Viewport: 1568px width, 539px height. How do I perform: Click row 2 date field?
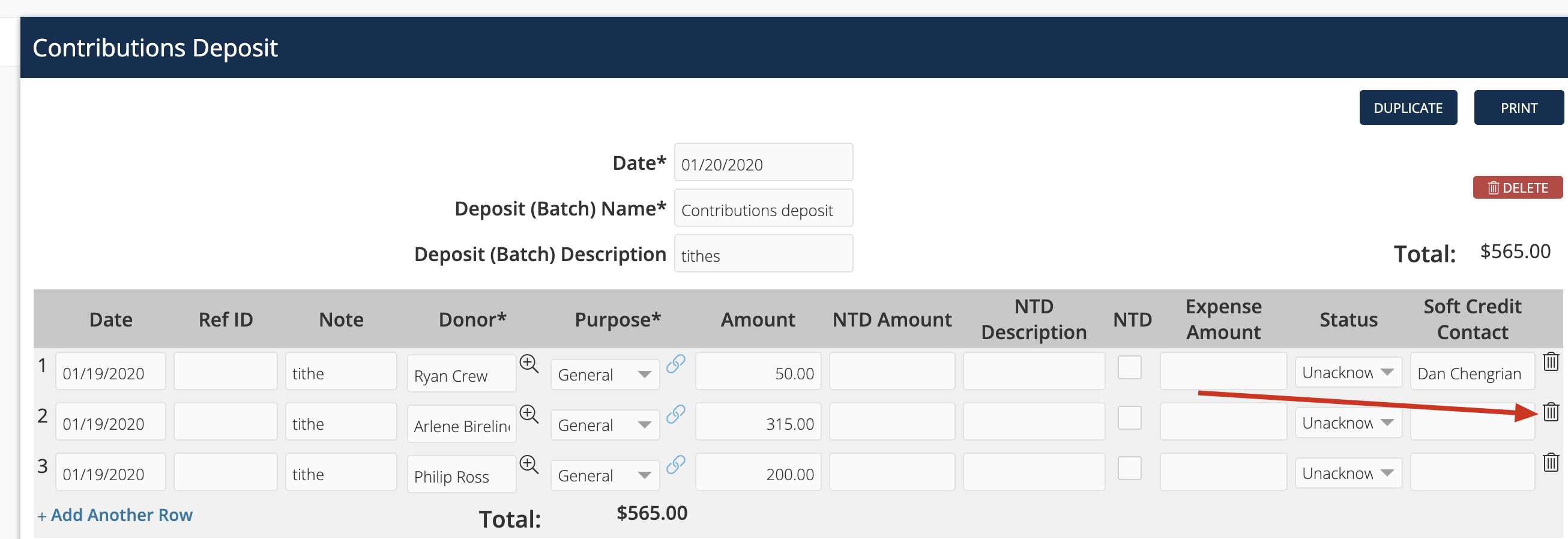110,421
